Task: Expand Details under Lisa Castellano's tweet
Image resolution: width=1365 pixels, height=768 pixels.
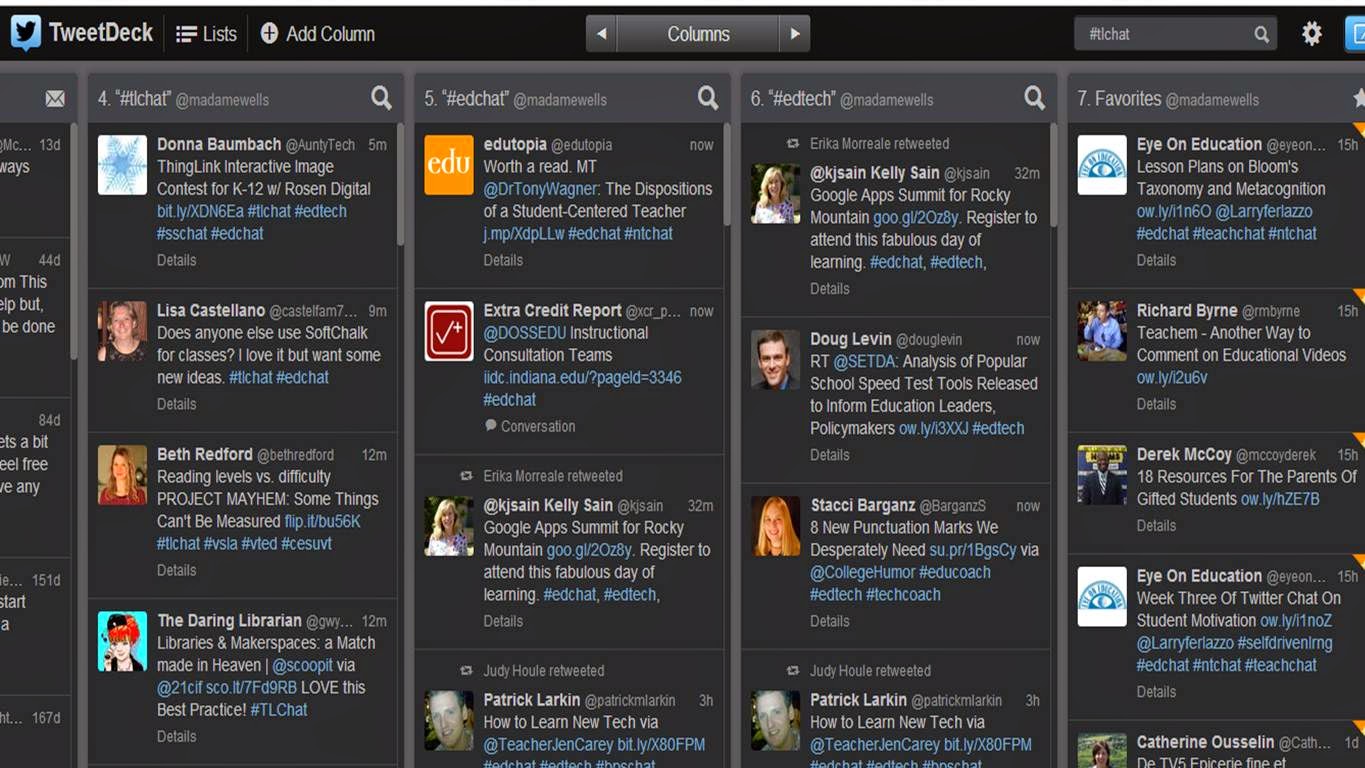Action: click(x=176, y=404)
